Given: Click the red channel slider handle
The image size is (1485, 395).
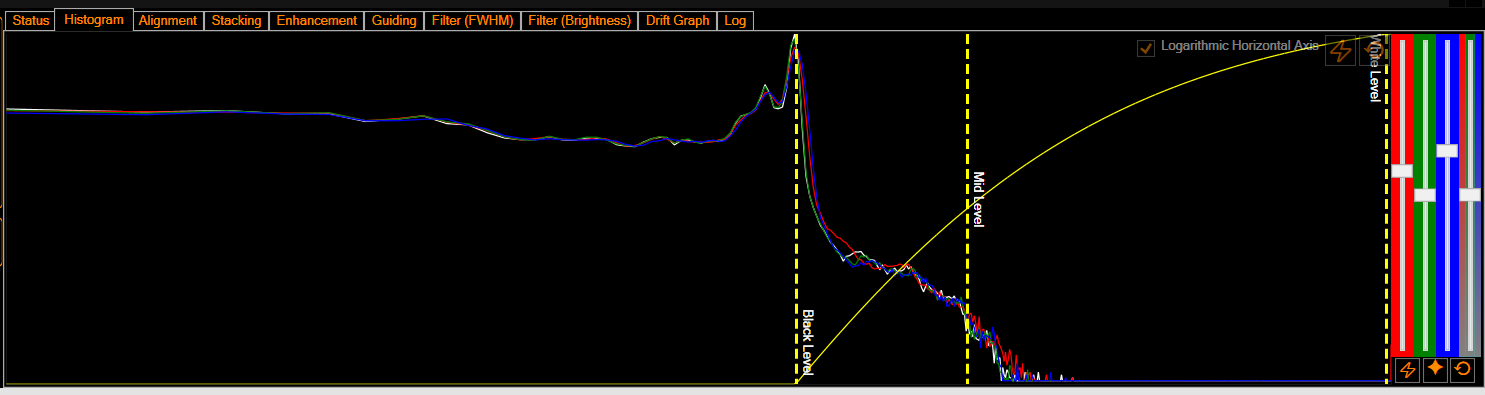Looking at the screenshot, I should pyautogui.click(x=1402, y=171).
